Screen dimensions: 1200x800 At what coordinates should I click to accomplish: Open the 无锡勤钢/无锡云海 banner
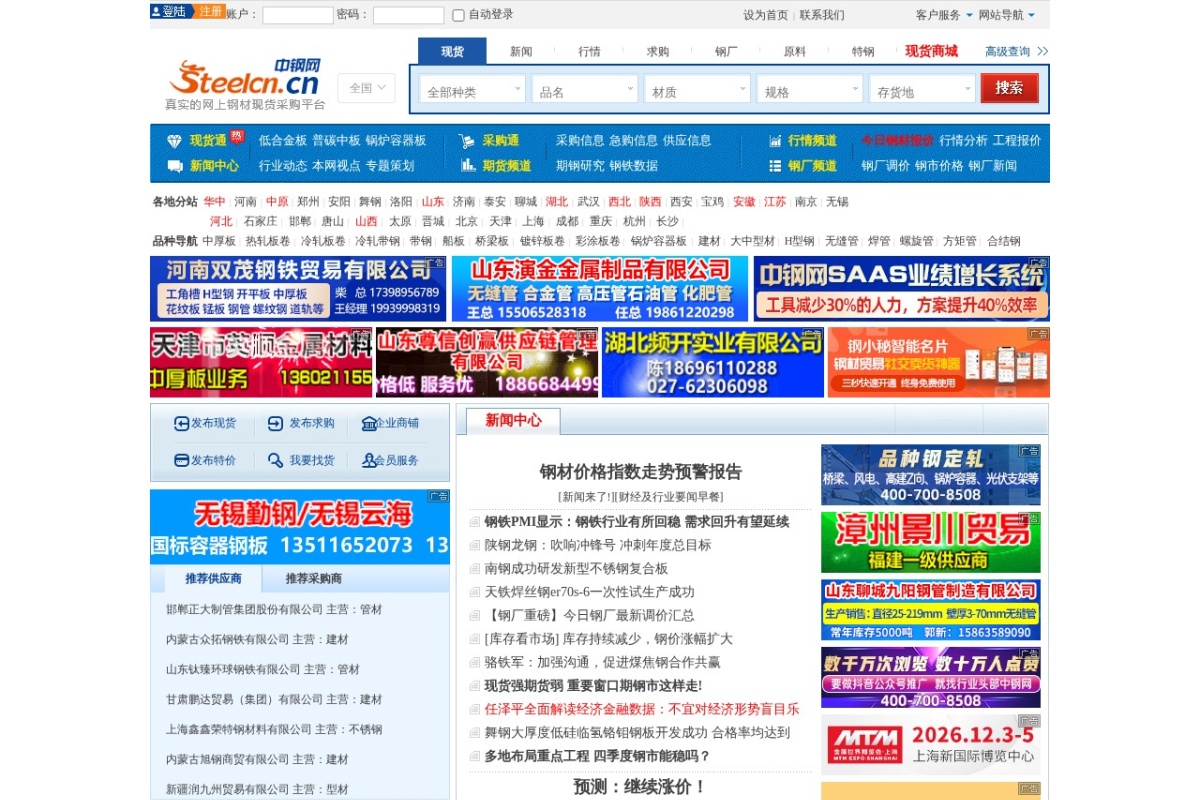click(x=300, y=527)
